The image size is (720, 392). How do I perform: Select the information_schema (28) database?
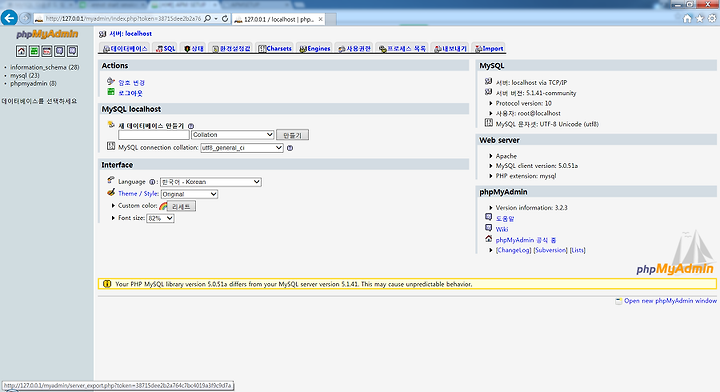click(45, 67)
